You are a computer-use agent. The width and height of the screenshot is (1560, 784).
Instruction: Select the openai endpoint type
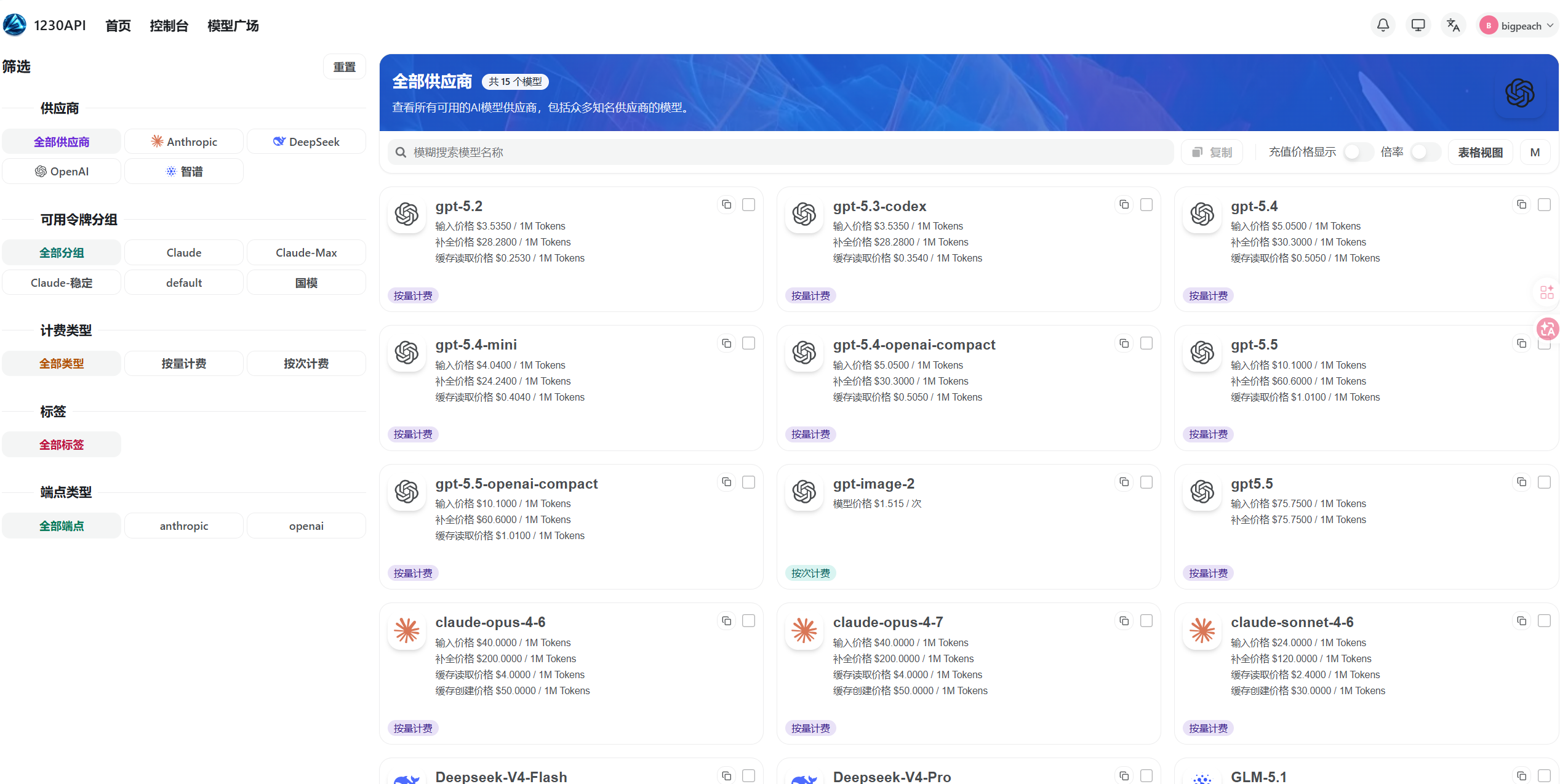pos(306,526)
